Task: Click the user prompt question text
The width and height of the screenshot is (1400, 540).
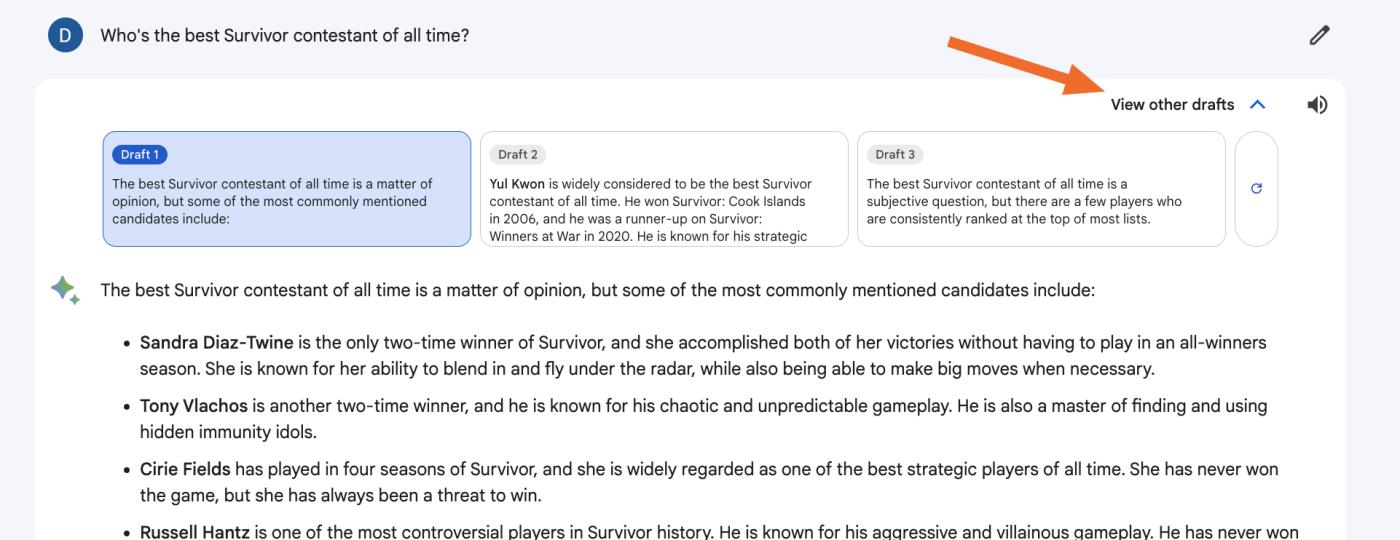Action: (285, 36)
